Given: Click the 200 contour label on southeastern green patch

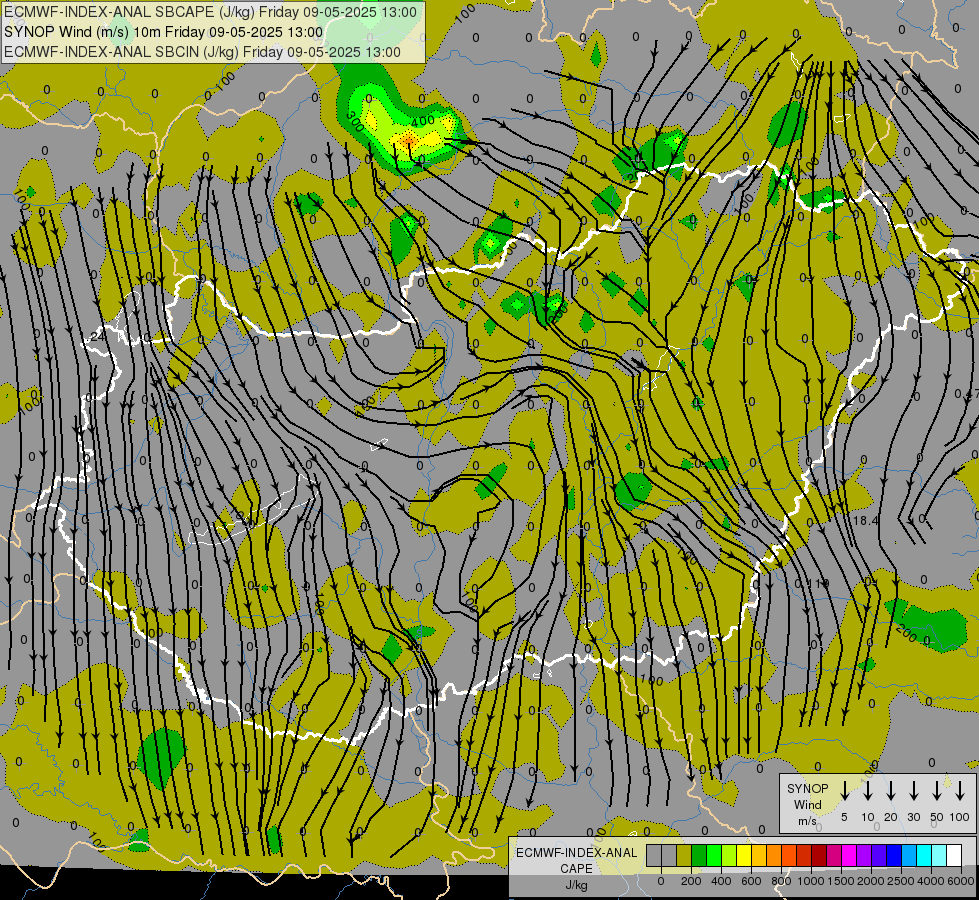Looking at the screenshot, I should coord(906,633).
